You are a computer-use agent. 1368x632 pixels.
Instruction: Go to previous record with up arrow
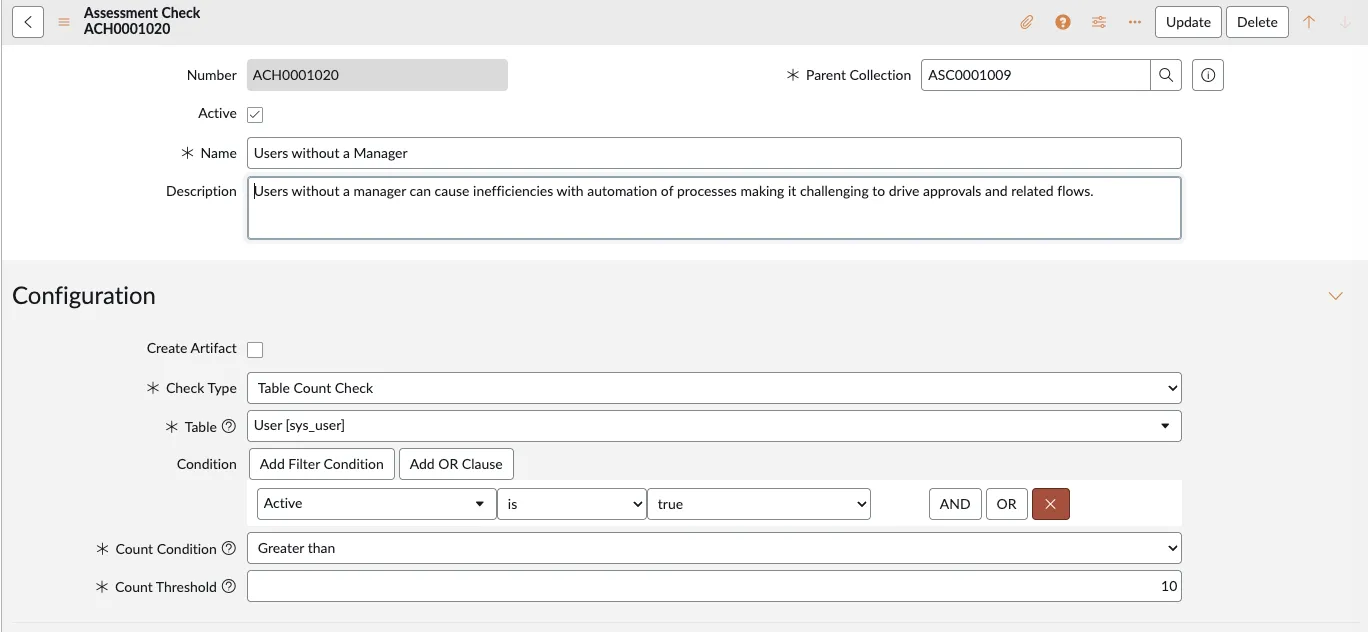point(1309,22)
